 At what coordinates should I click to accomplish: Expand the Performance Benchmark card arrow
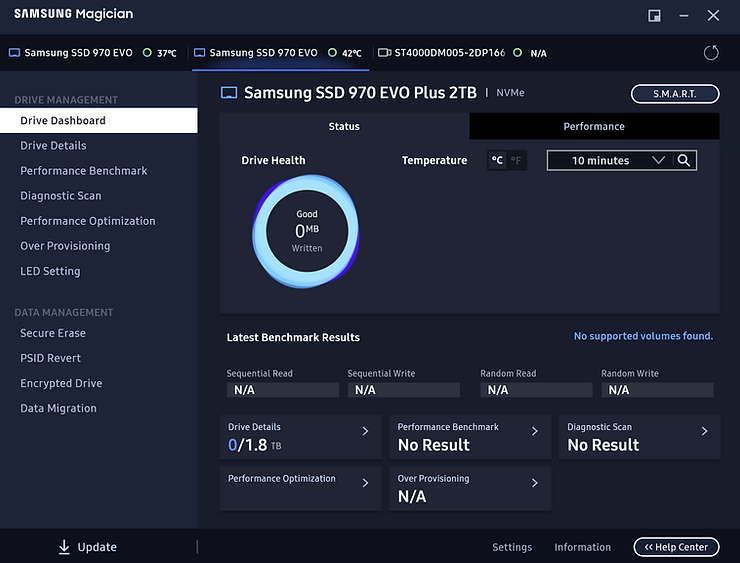pyautogui.click(x=535, y=431)
